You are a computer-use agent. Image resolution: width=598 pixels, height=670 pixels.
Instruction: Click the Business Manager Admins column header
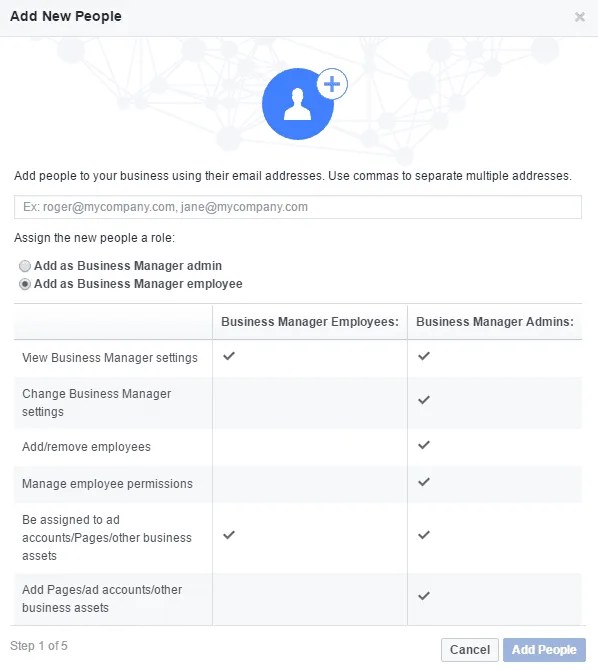[495, 322]
